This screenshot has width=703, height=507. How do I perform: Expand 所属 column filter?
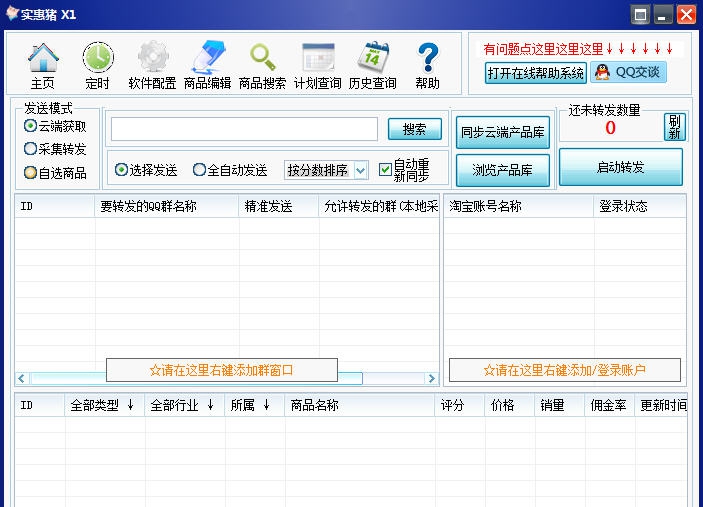tap(267, 405)
